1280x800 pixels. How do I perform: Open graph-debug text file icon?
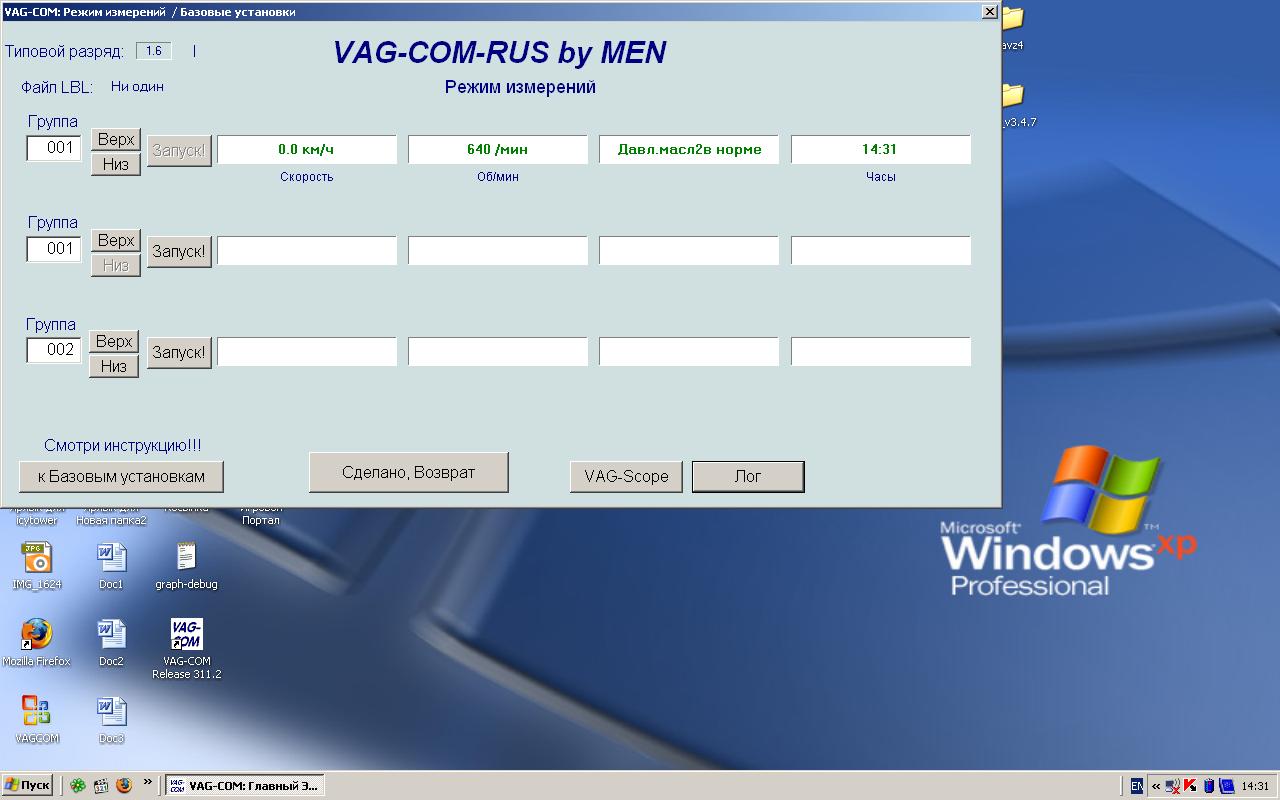186,558
